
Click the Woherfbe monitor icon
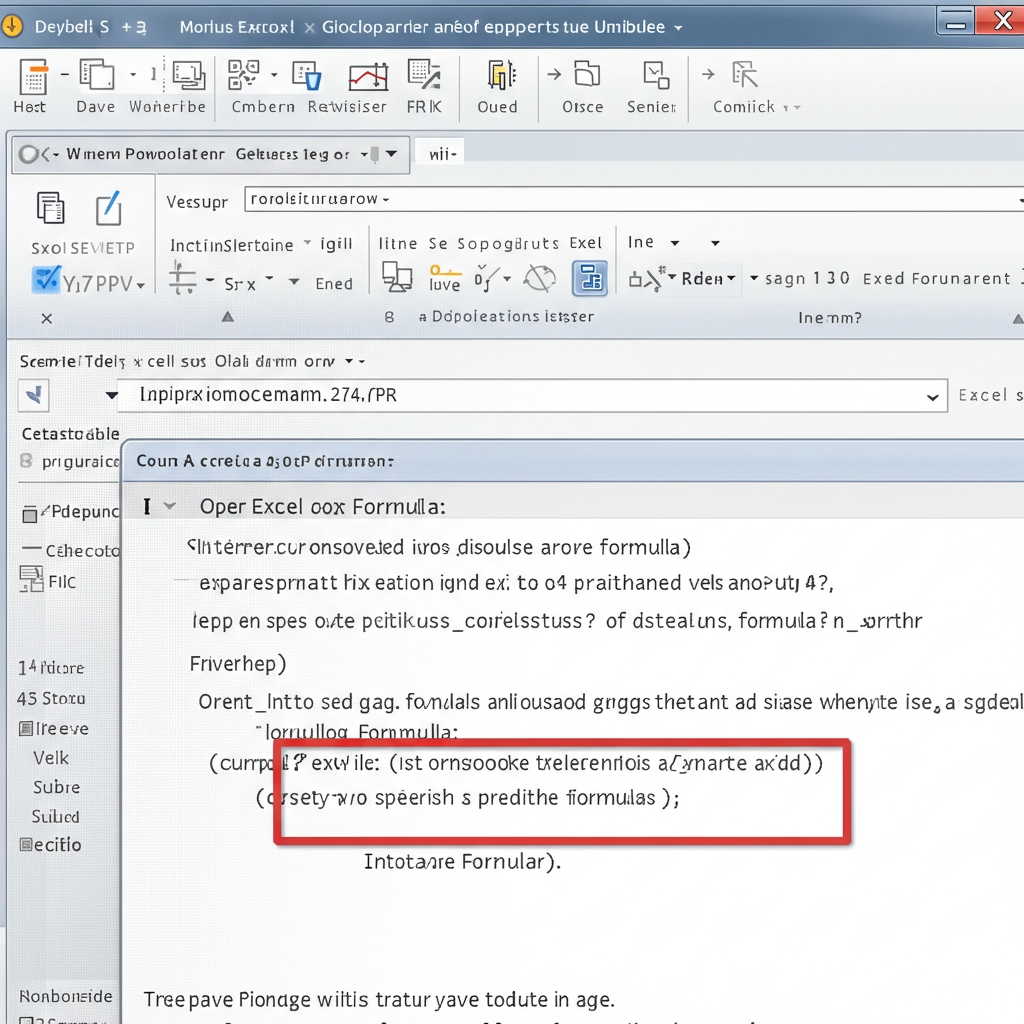(x=189, y=75)
